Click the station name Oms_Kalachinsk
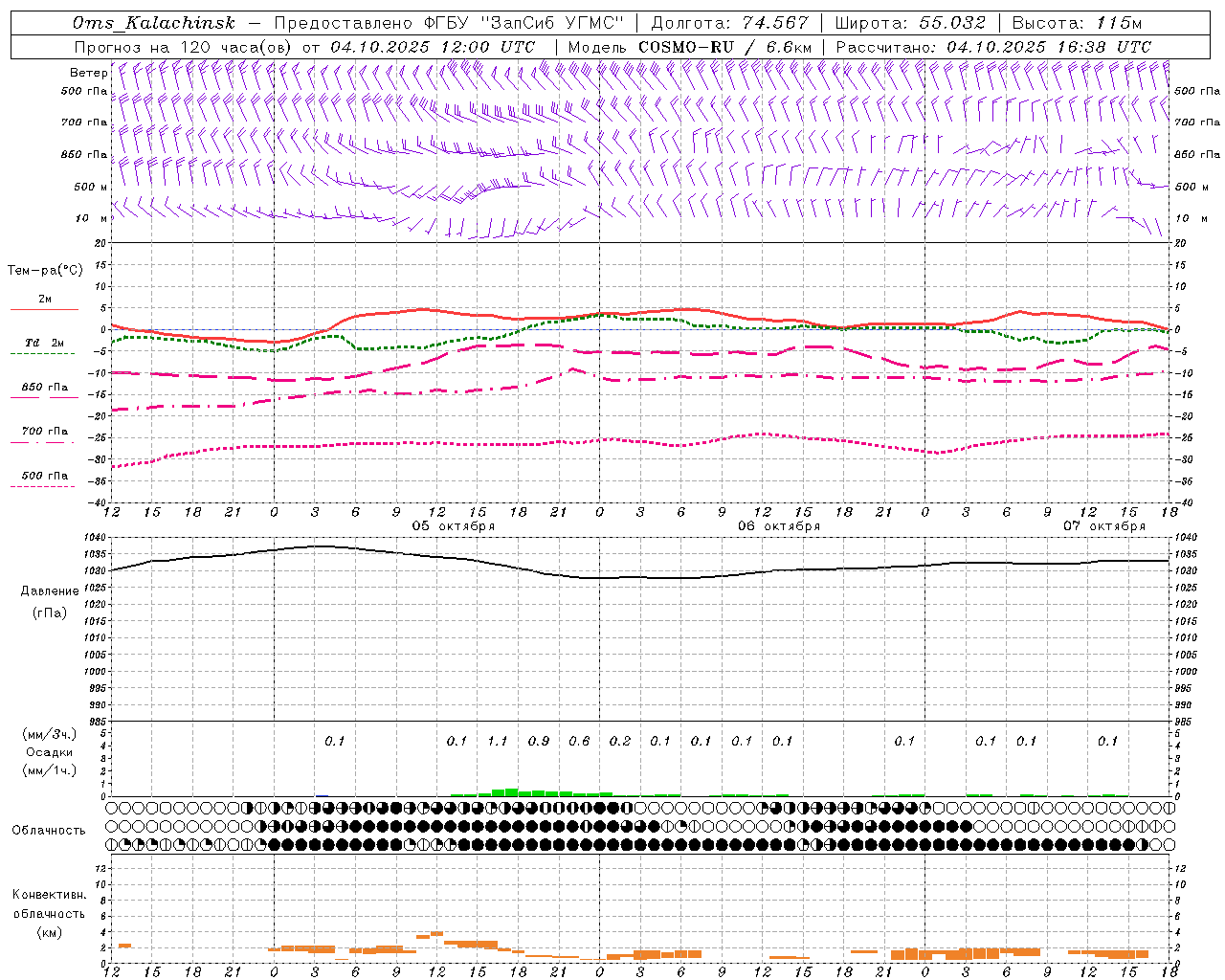1225x980 pixels. coord(152,23)
